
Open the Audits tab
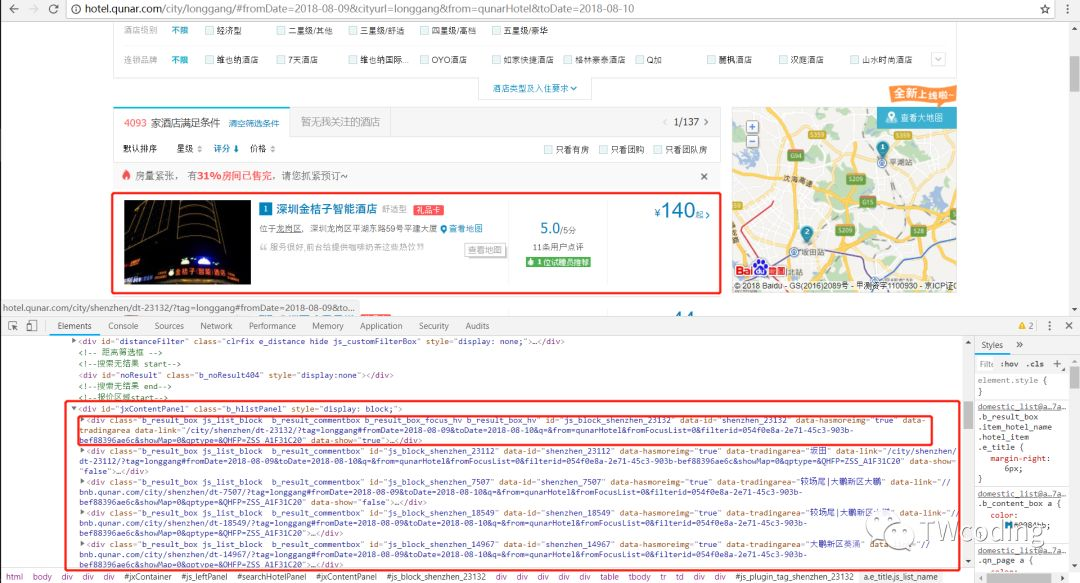477,326
